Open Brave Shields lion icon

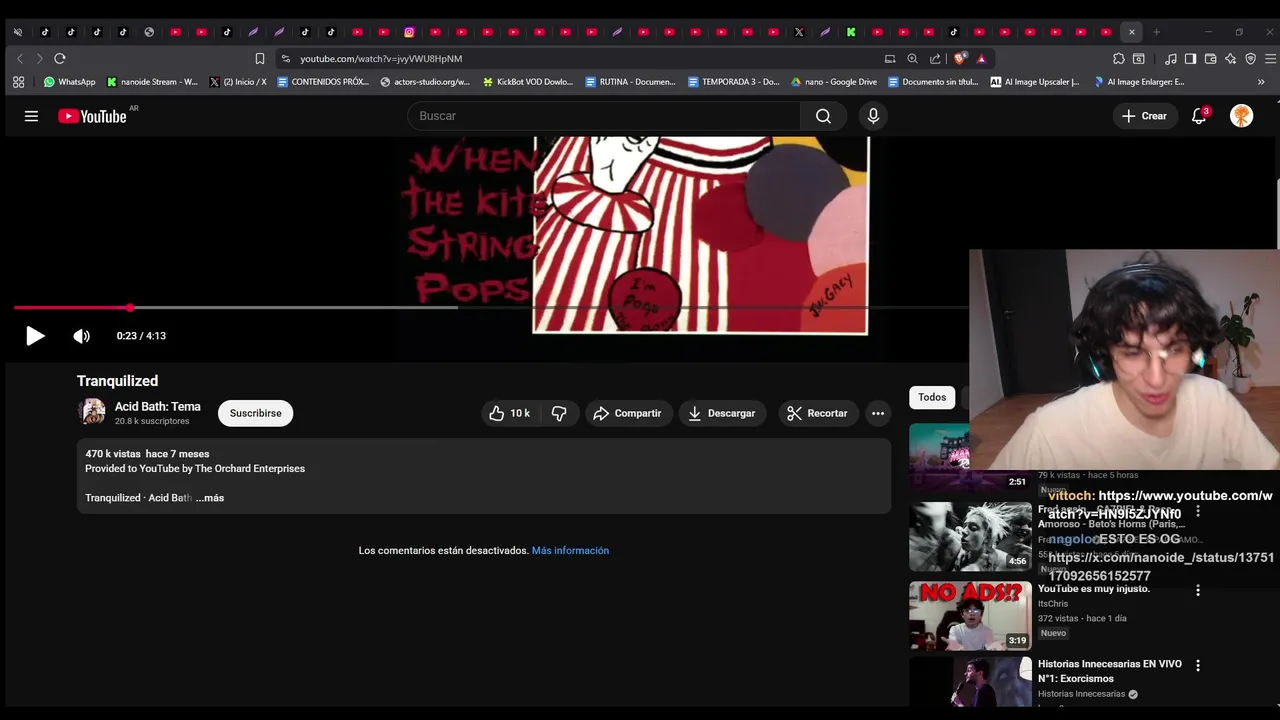pos(960,59)
